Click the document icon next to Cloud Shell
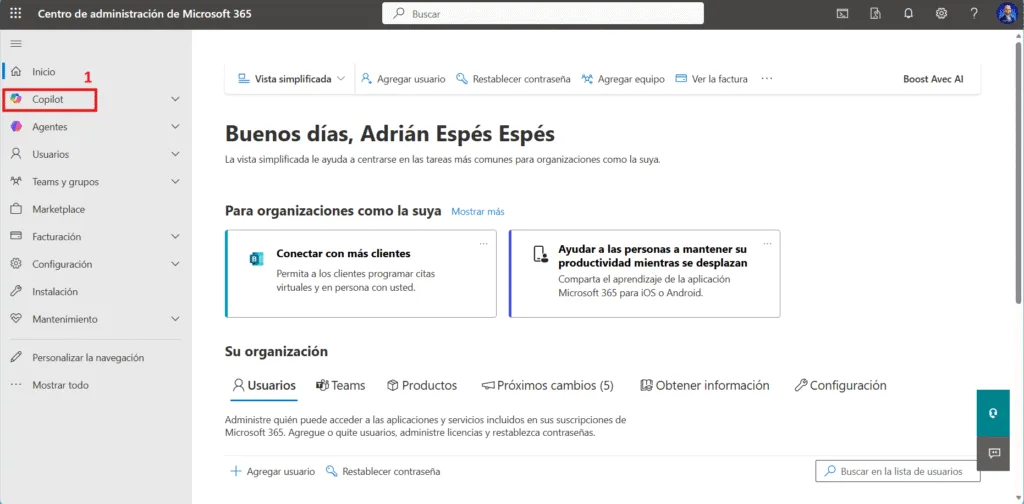1024x504 pixels. [x=876, y=14]
